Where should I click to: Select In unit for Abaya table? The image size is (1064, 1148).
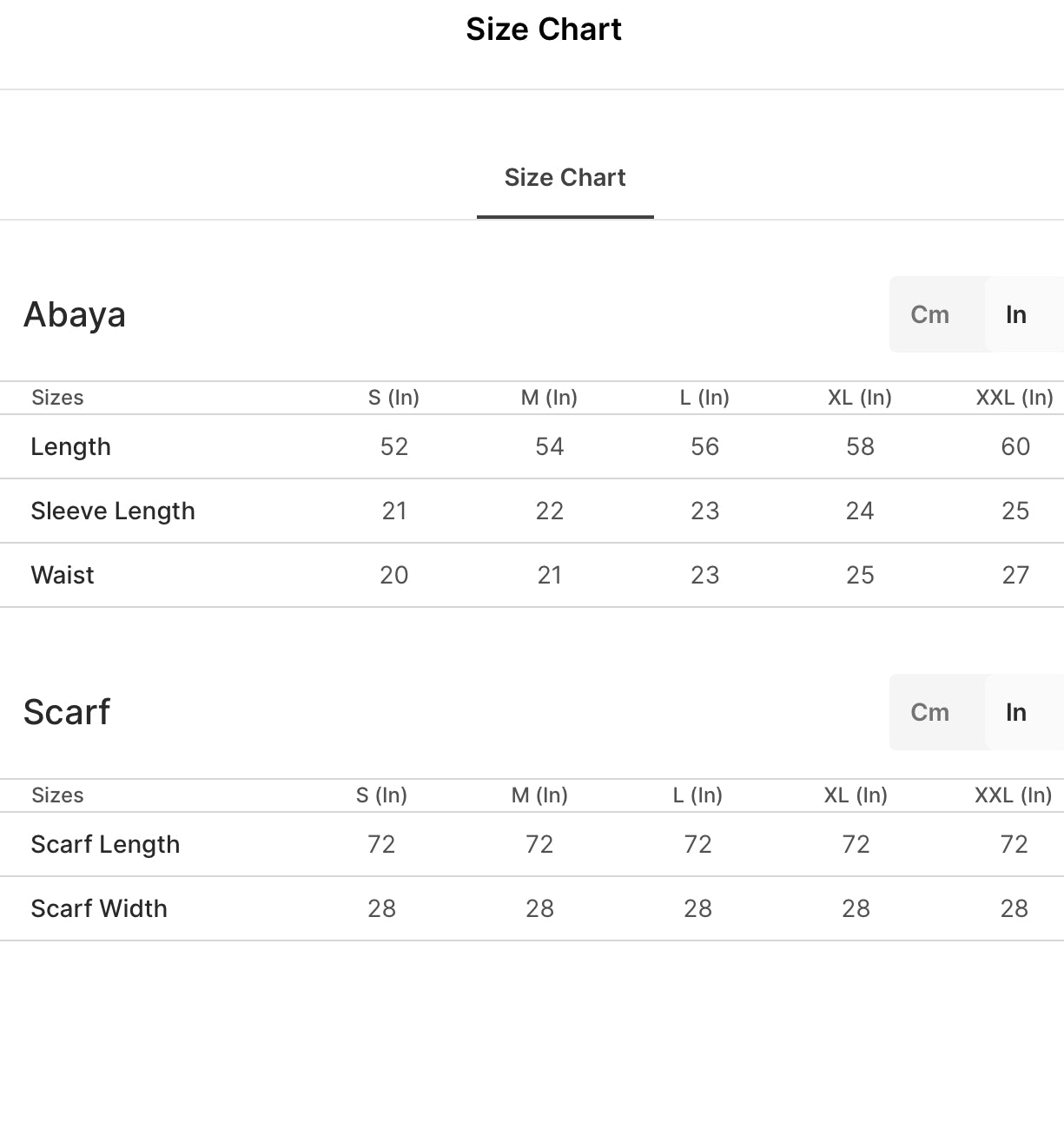(1016, 314)
